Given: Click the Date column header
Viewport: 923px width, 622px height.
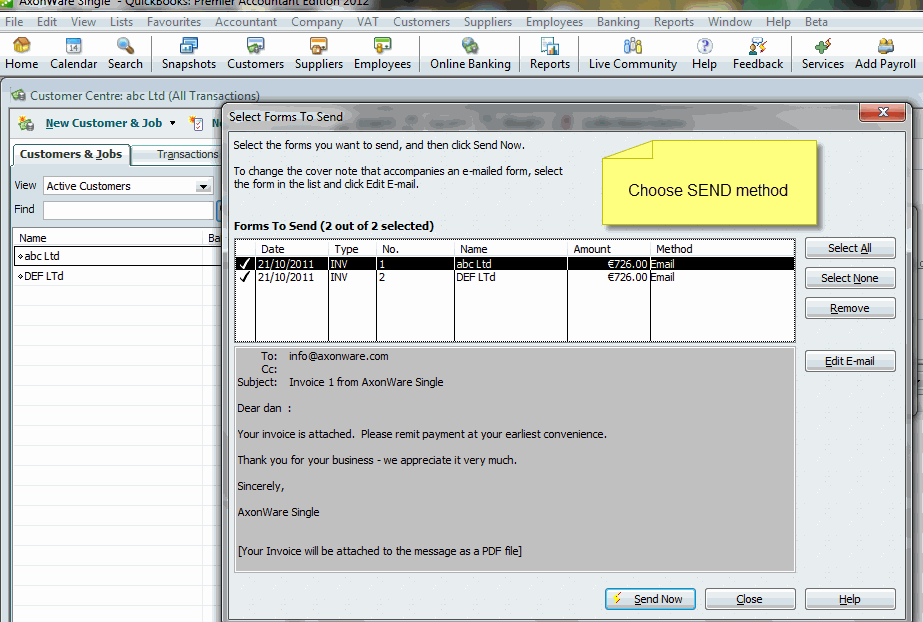Looking at the screenshot, I should (x=292, y=249).
